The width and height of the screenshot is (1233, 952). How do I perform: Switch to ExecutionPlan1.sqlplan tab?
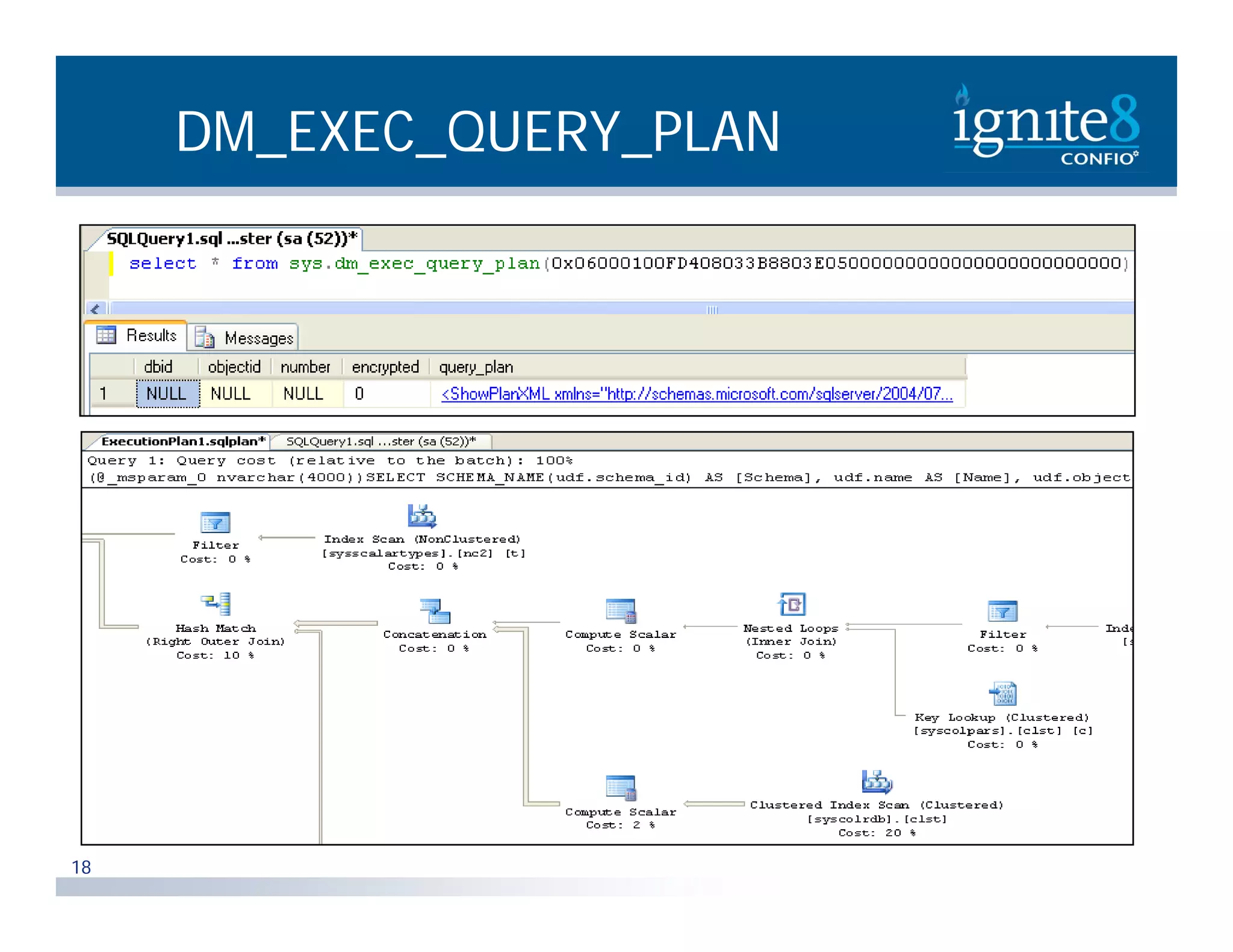[x=182, y=441]
